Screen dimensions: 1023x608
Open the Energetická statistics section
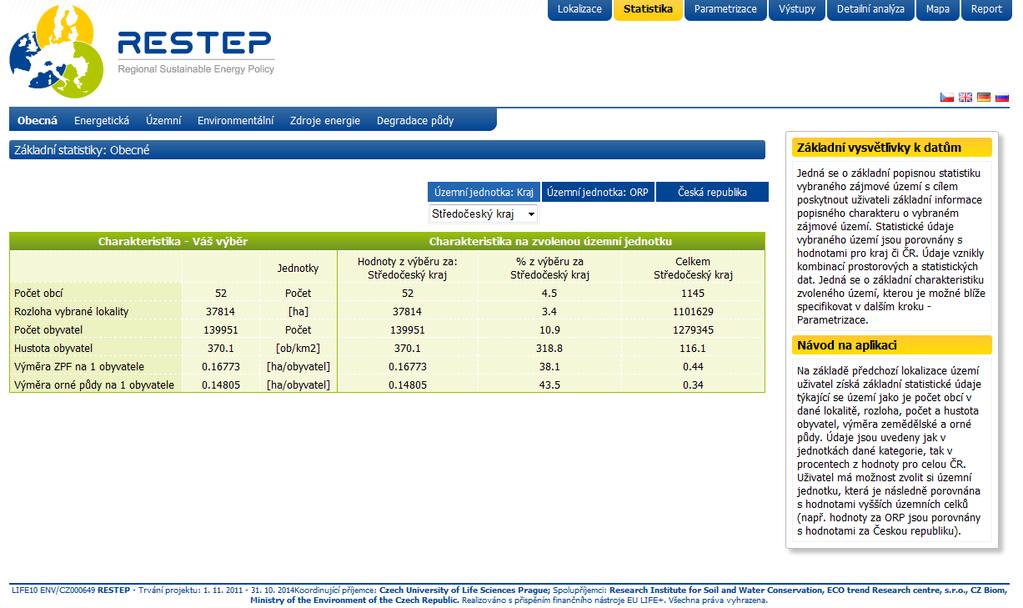tap(102, 121)
